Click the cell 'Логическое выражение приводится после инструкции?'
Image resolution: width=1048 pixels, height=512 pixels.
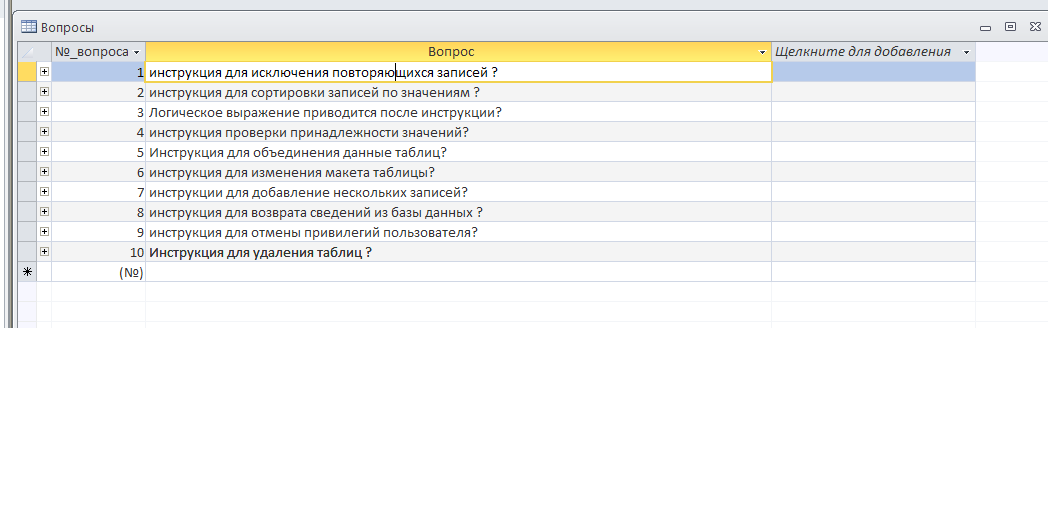point(458,112)
